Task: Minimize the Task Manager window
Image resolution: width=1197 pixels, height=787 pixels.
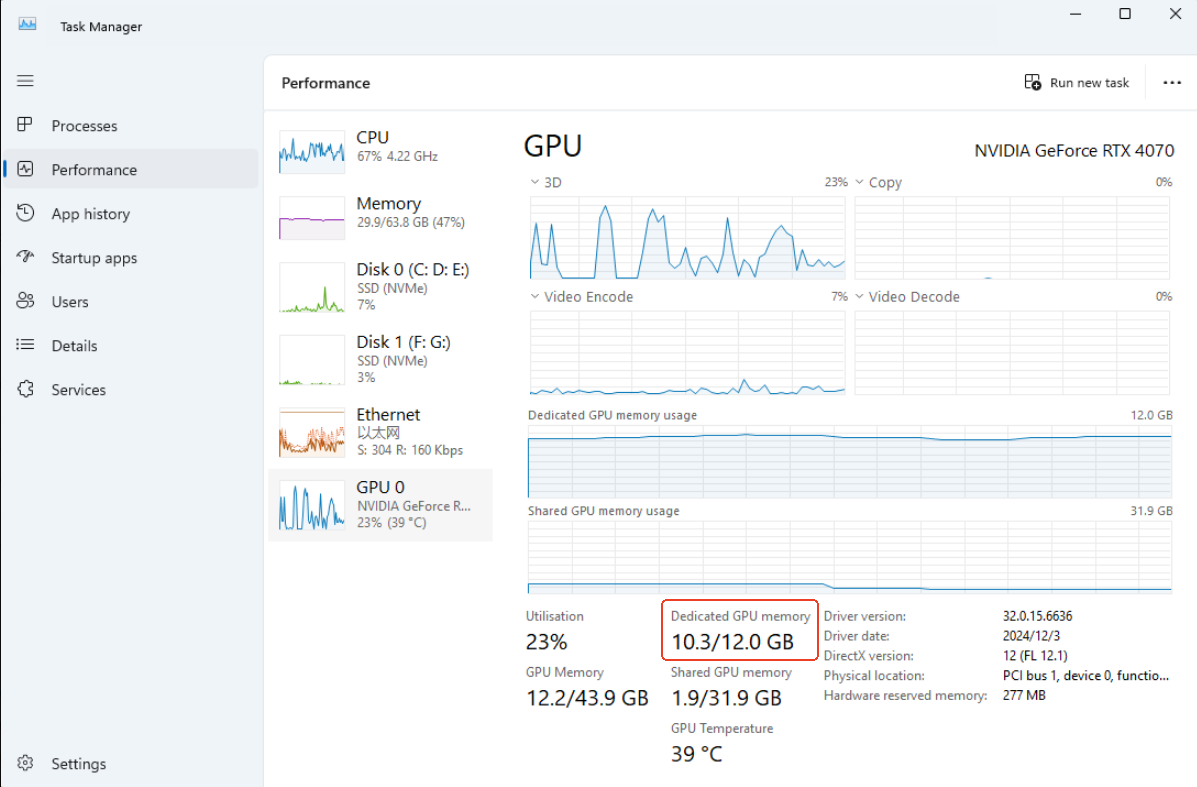Action: (x=1076, y=14)
